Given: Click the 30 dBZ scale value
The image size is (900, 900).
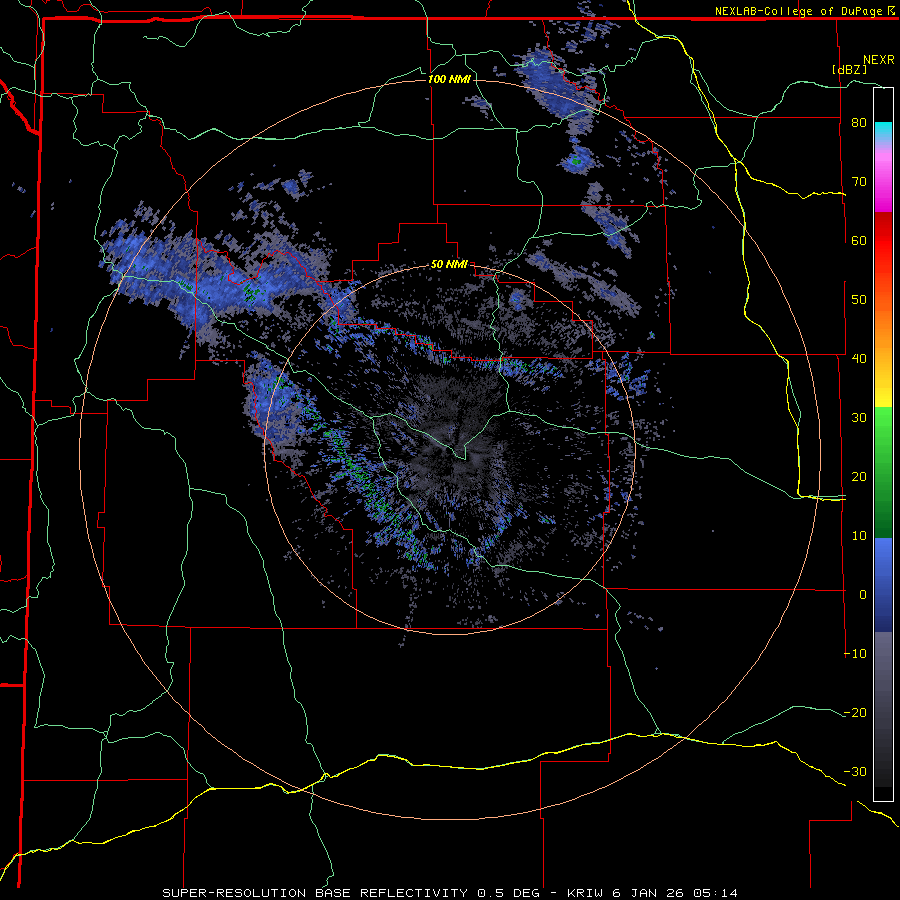Looking at the screenshot, I should click(x=859, y=418).
